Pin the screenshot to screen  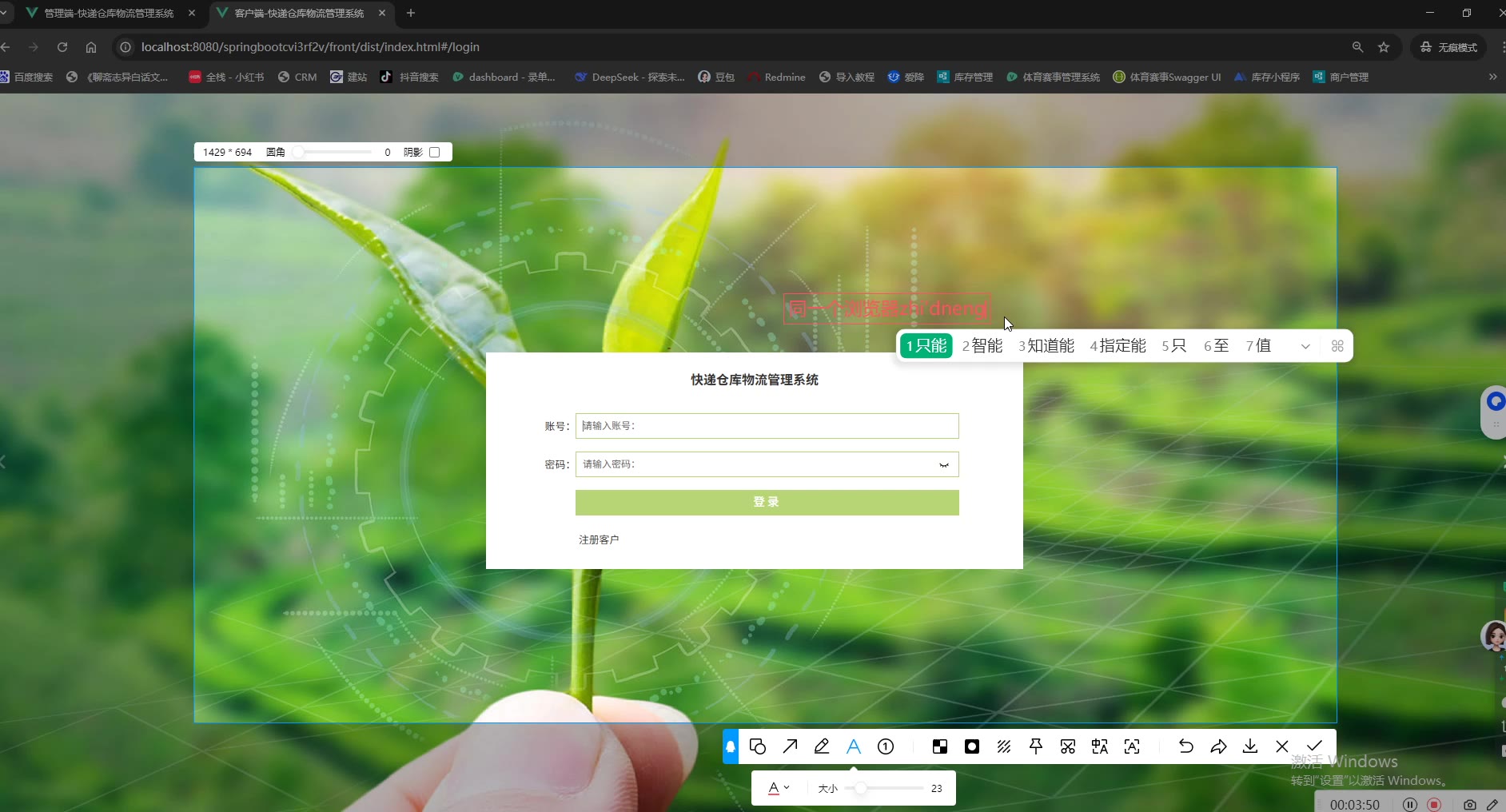pos(1036,746)
